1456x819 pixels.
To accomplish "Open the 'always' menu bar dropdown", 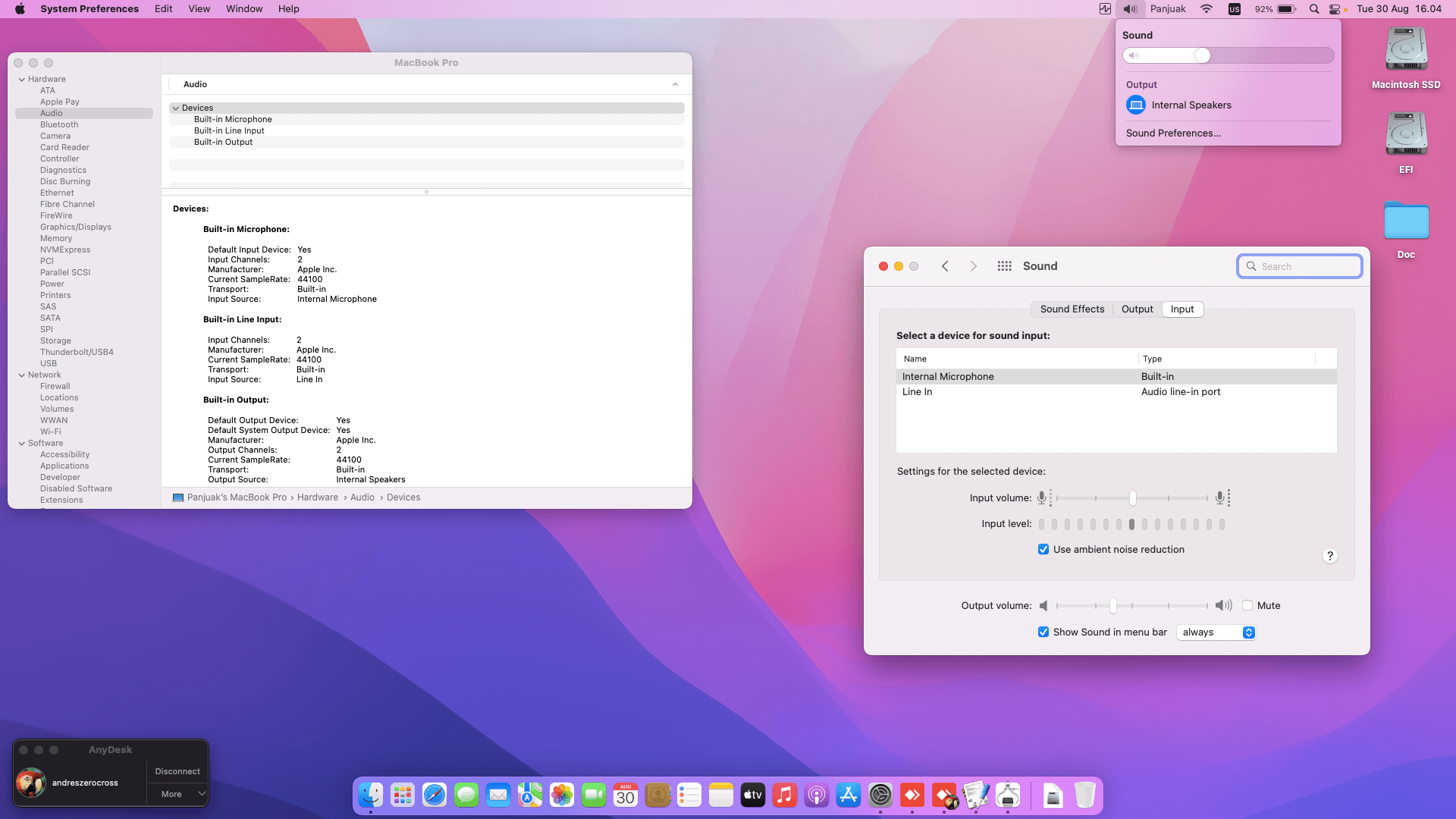I will [x=1216, y=632].
